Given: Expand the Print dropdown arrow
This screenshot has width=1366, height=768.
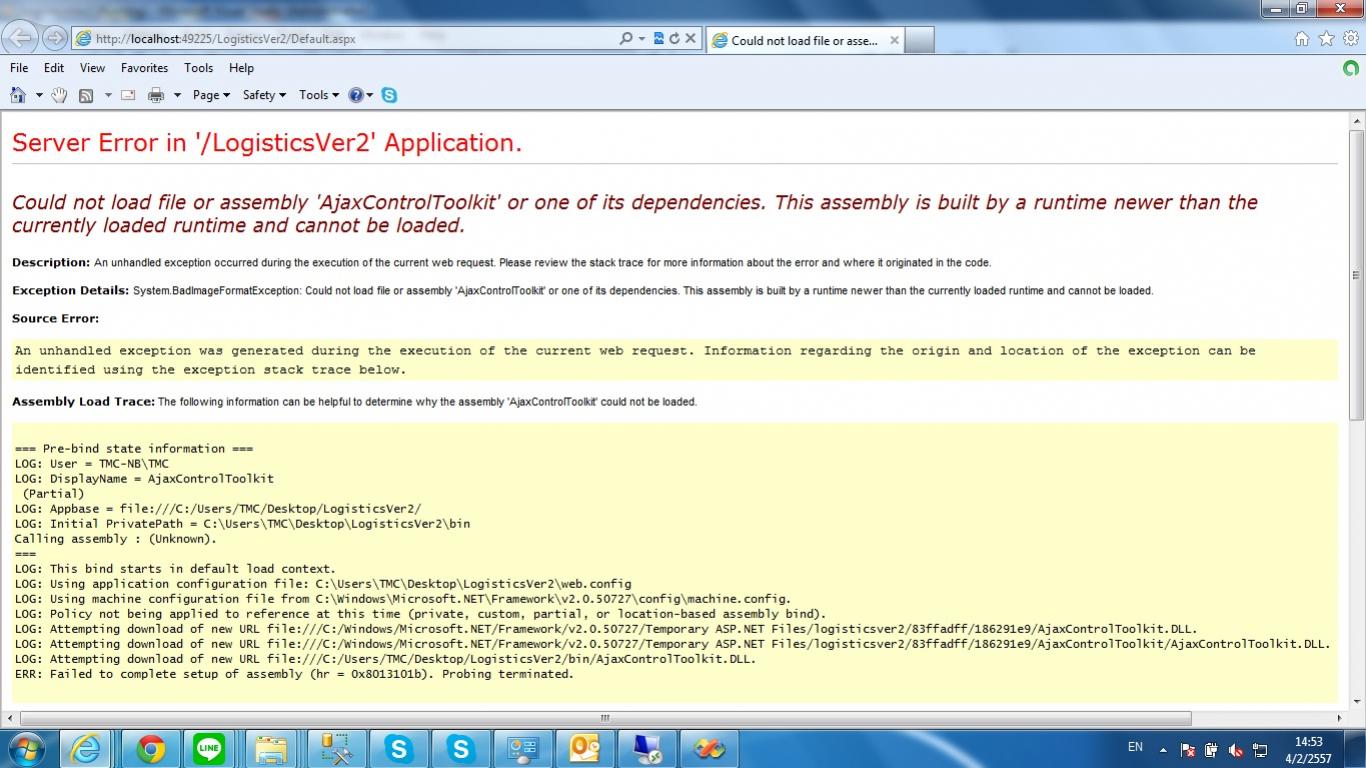Looking at the screenshot, I should coord(177,95).
